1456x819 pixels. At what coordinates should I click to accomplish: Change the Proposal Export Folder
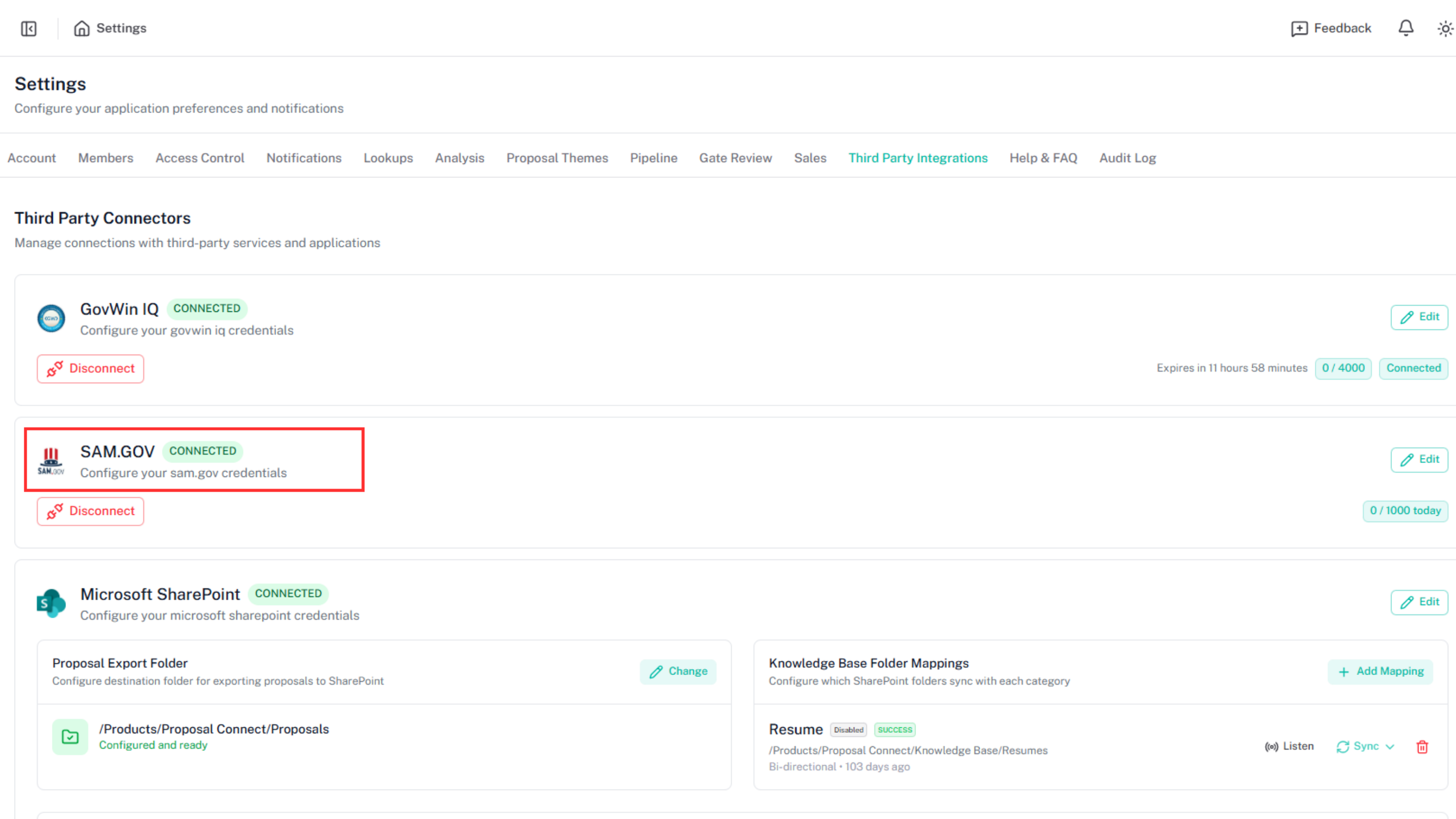pyautogui.click(x=678, y=671)
